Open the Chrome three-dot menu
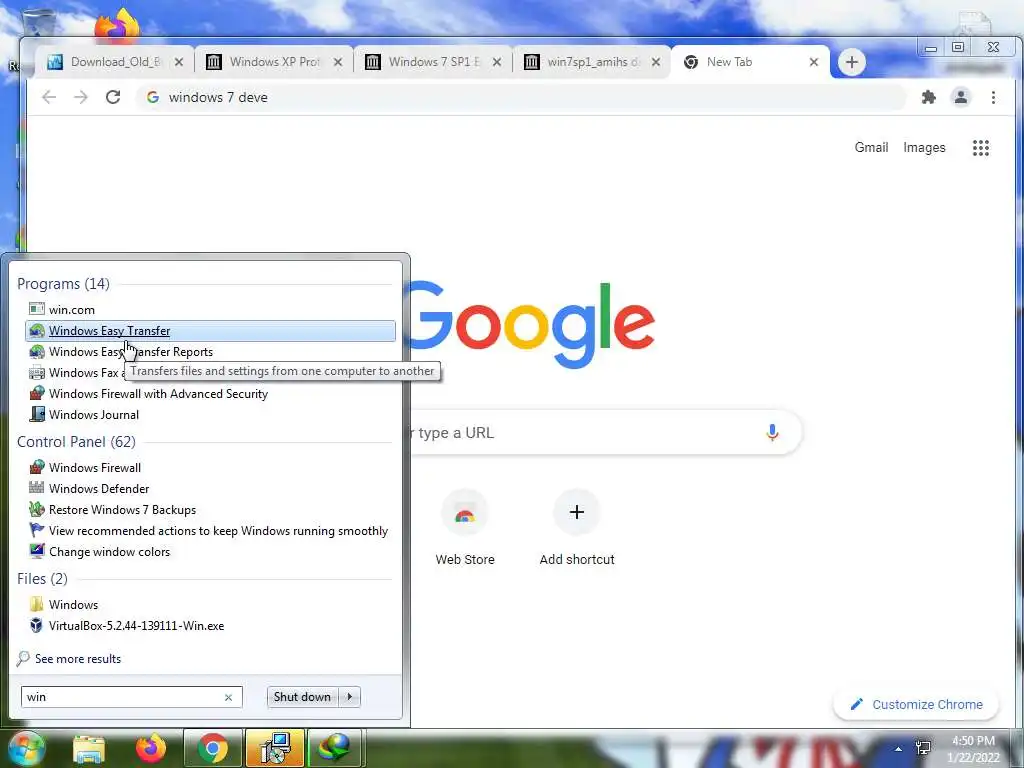Screen dimensions: 1024x768 [x=993, y=97]
